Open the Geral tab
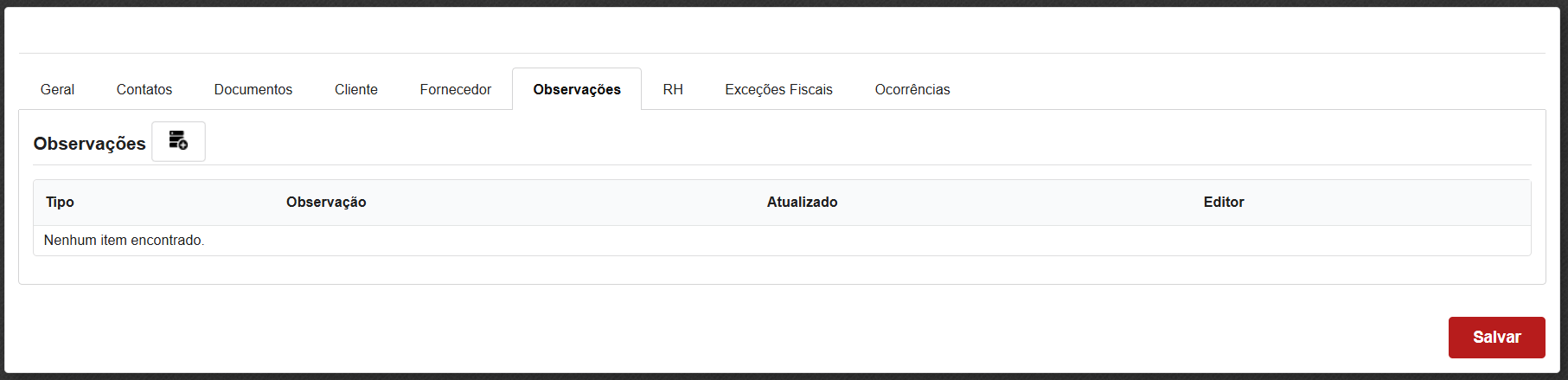Viewport: 1568px width, 380px height. pos(57,89)
